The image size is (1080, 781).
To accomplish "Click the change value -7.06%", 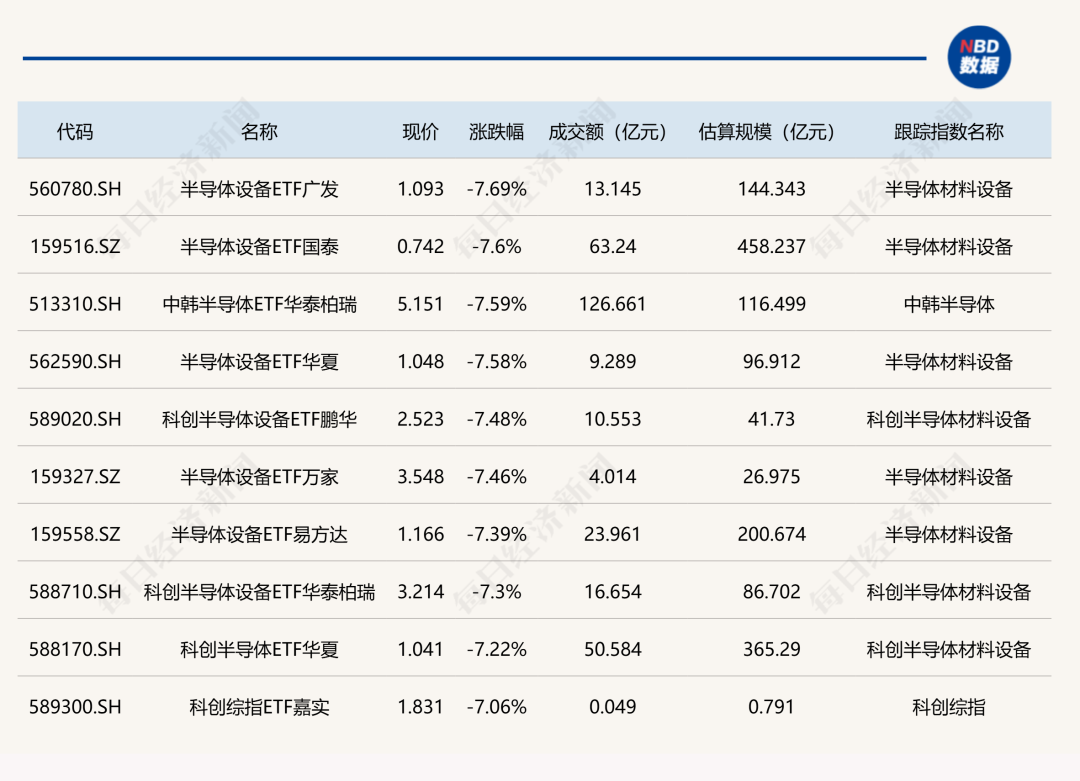I will 496,707.
